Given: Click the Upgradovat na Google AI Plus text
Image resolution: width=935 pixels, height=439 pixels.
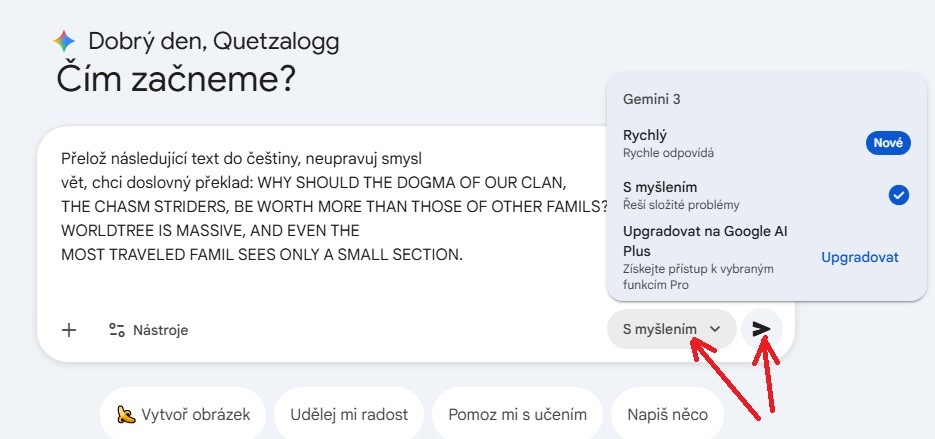Looking at the screenshot, I should (705, 240).
